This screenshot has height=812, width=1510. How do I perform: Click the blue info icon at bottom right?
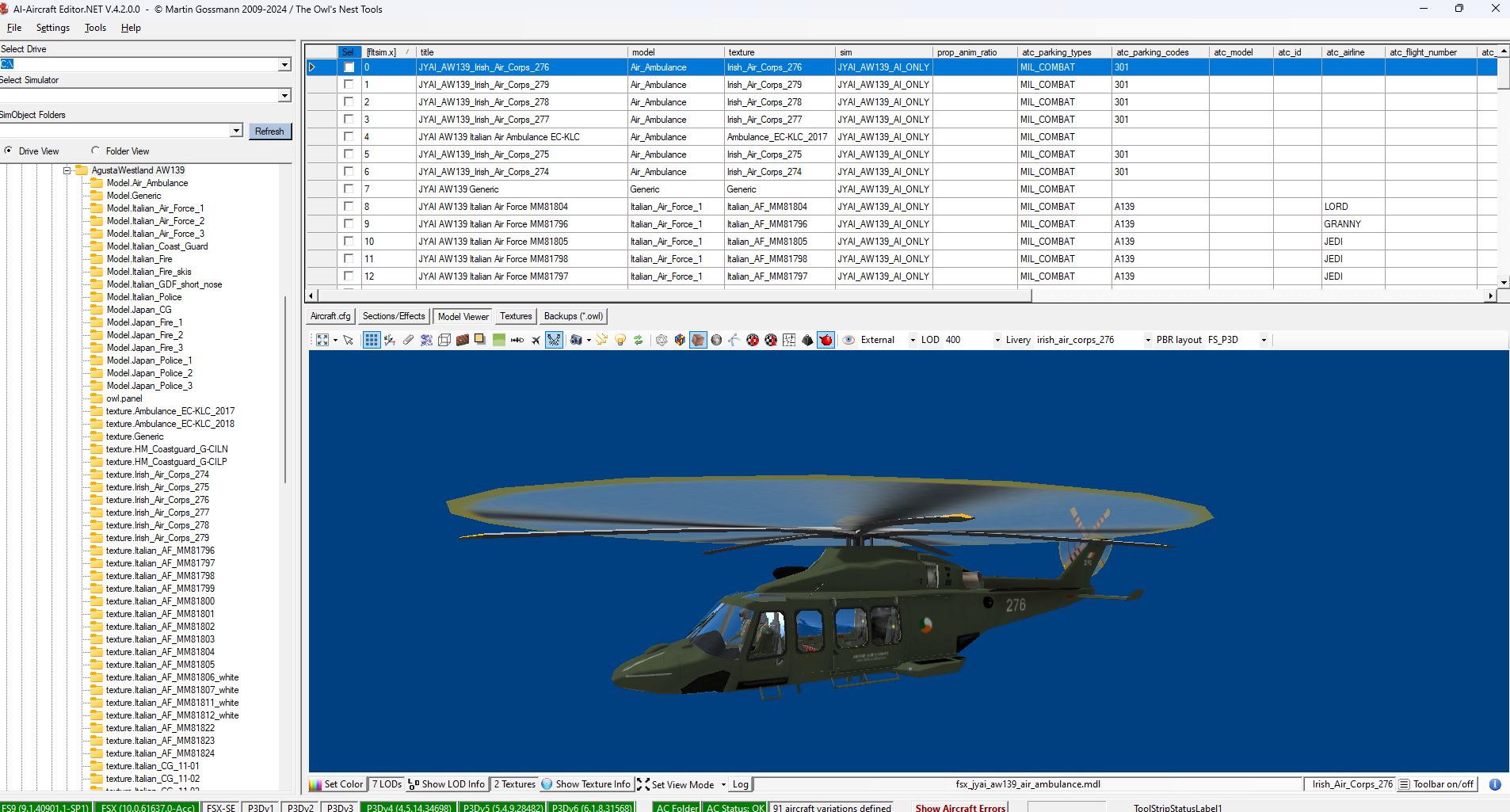point(1495,784)
